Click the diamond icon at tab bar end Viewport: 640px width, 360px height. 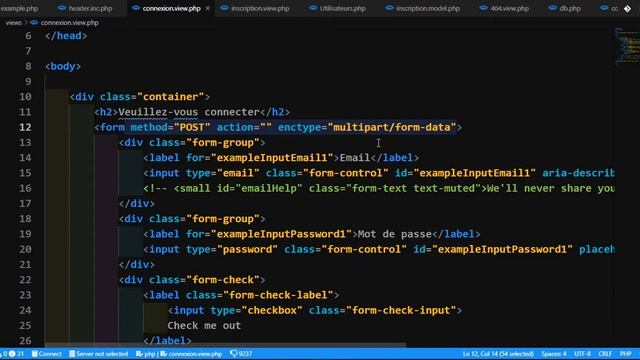click(627, 8)
